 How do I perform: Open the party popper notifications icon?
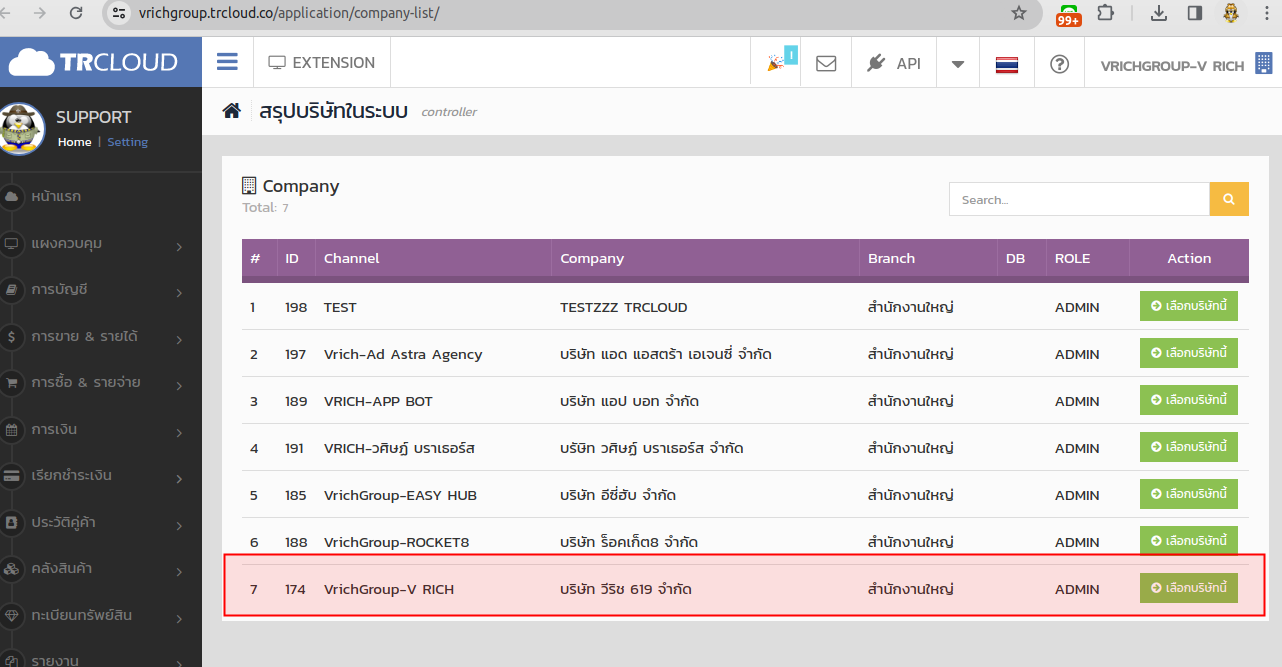click(x=776, y=63)
